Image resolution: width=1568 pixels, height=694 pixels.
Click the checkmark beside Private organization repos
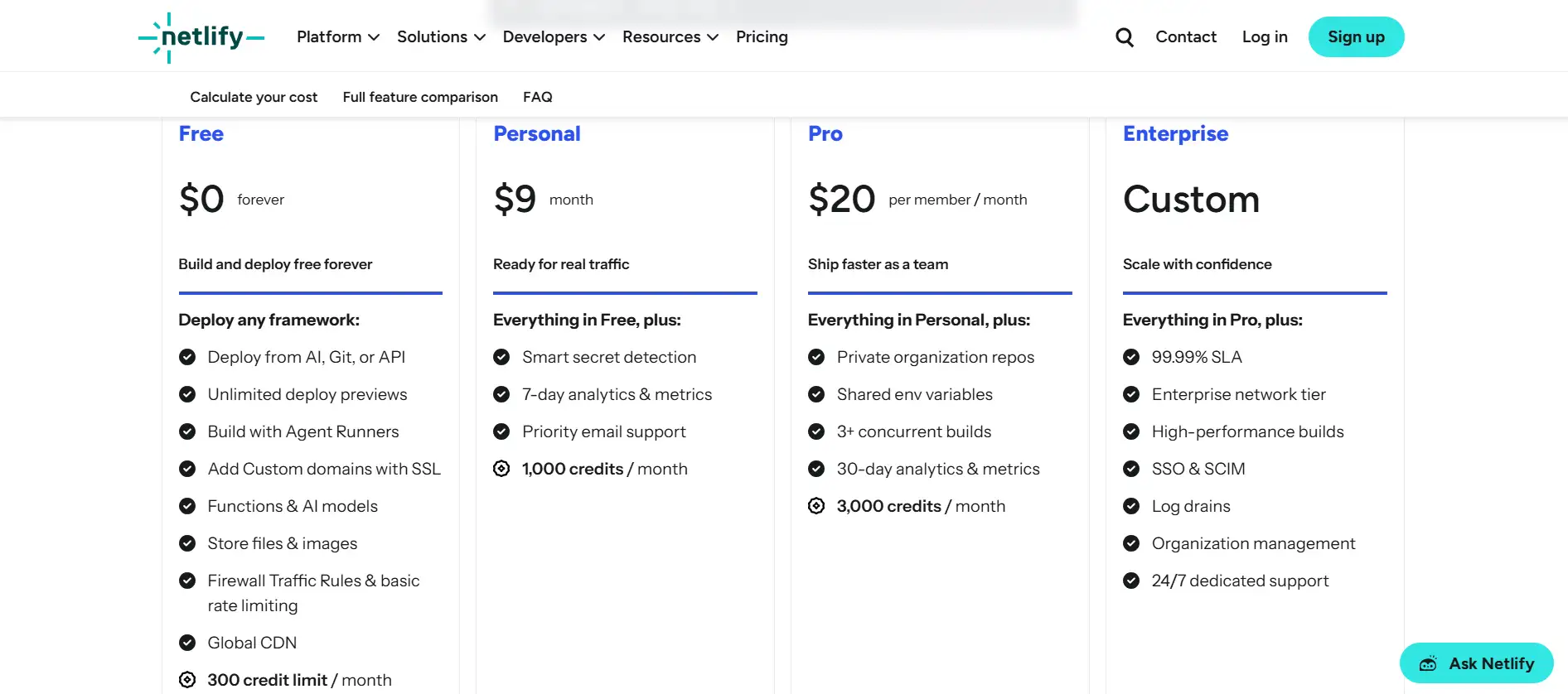tap(816, 357)
